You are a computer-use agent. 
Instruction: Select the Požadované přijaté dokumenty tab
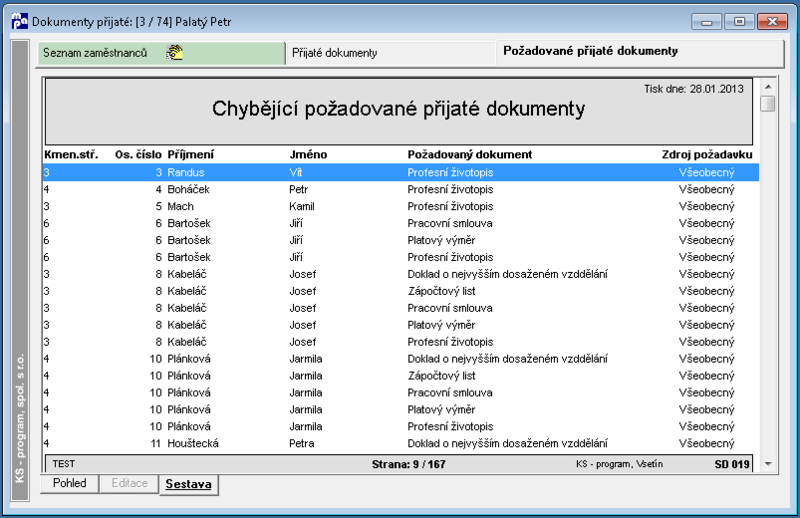point(640,52)
